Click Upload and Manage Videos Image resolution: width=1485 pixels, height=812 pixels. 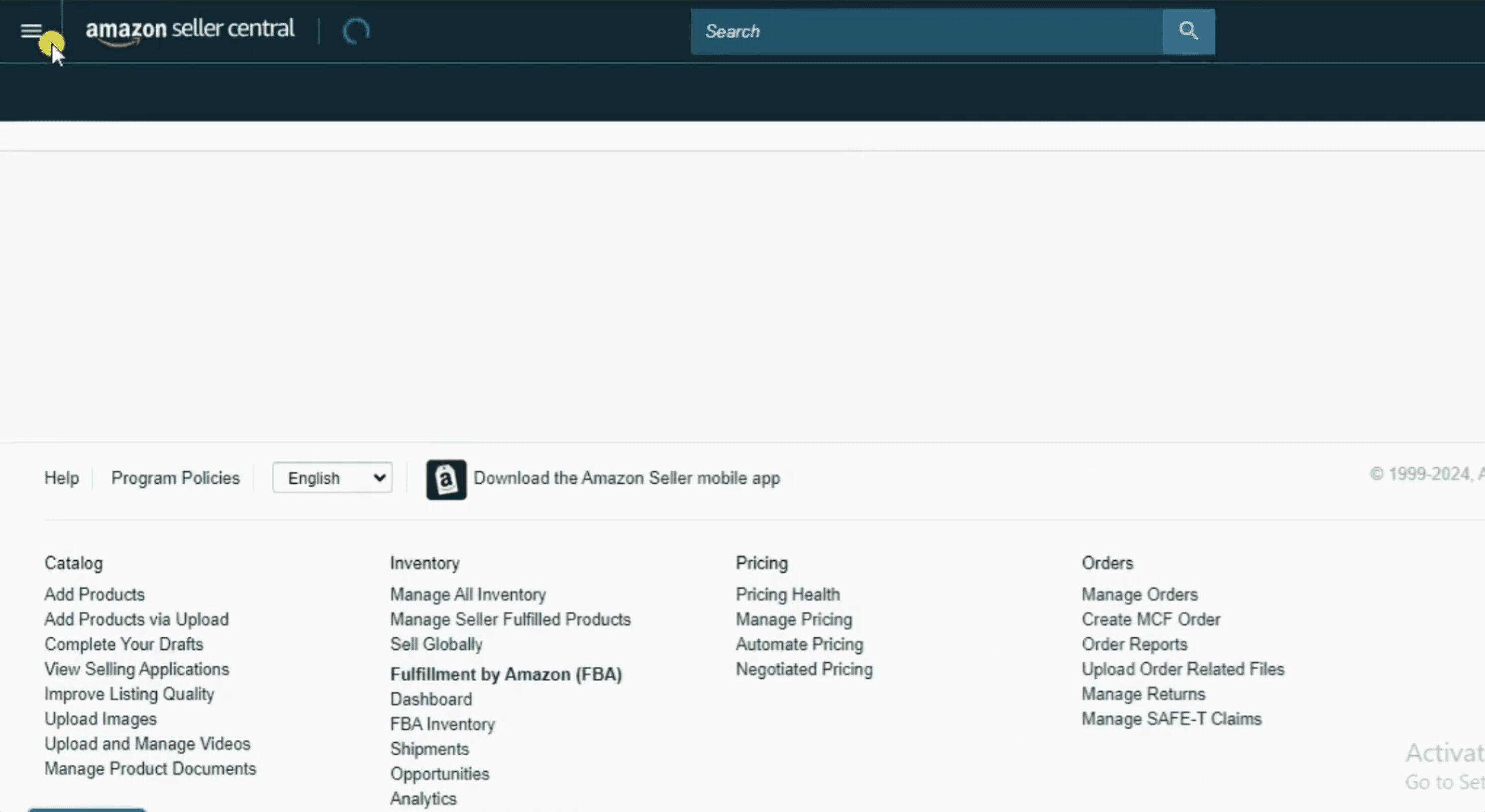tap(148, 743)
